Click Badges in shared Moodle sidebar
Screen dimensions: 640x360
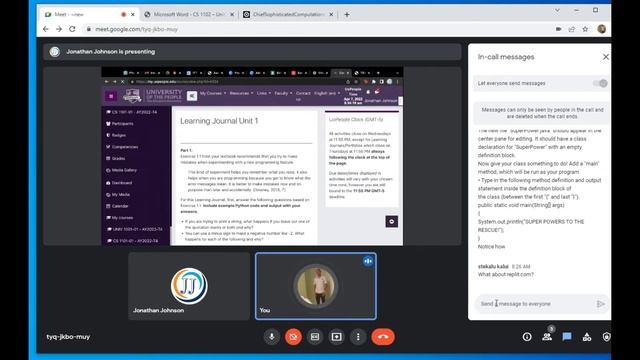(116, 135)
